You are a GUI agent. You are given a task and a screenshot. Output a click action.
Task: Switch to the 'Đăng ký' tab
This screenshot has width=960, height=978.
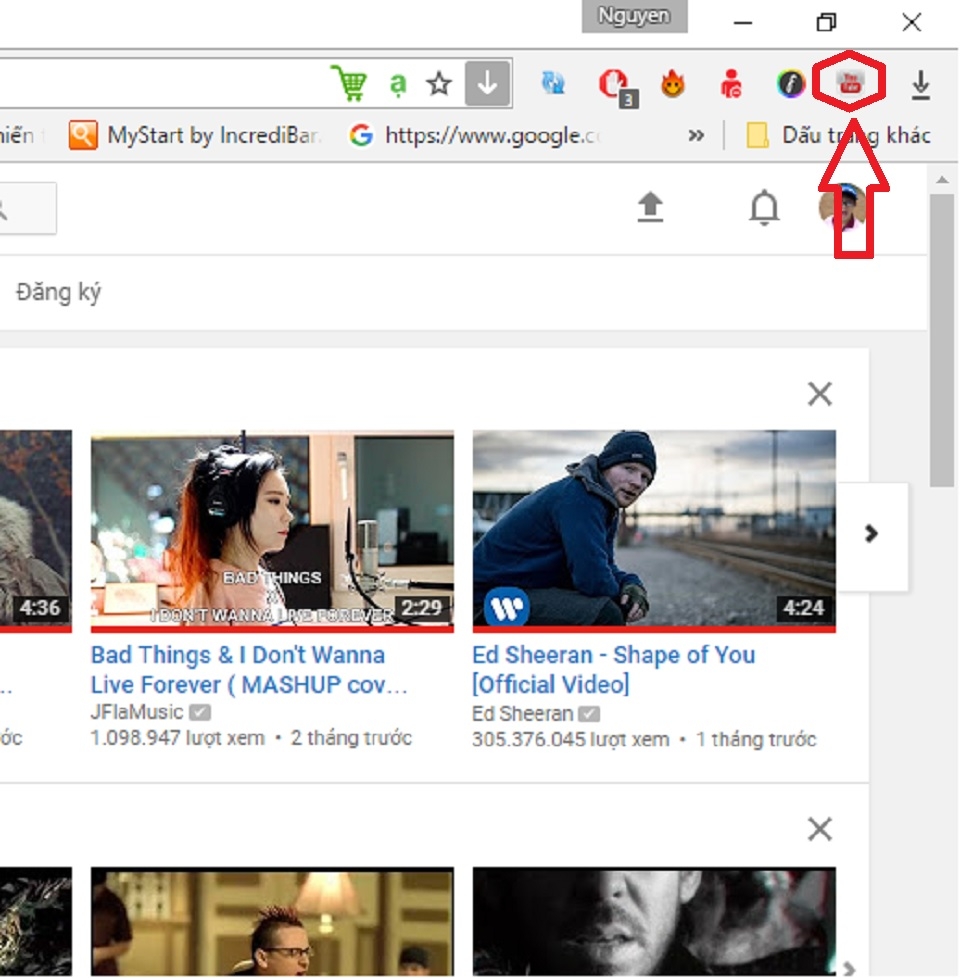tap(59, 292)
